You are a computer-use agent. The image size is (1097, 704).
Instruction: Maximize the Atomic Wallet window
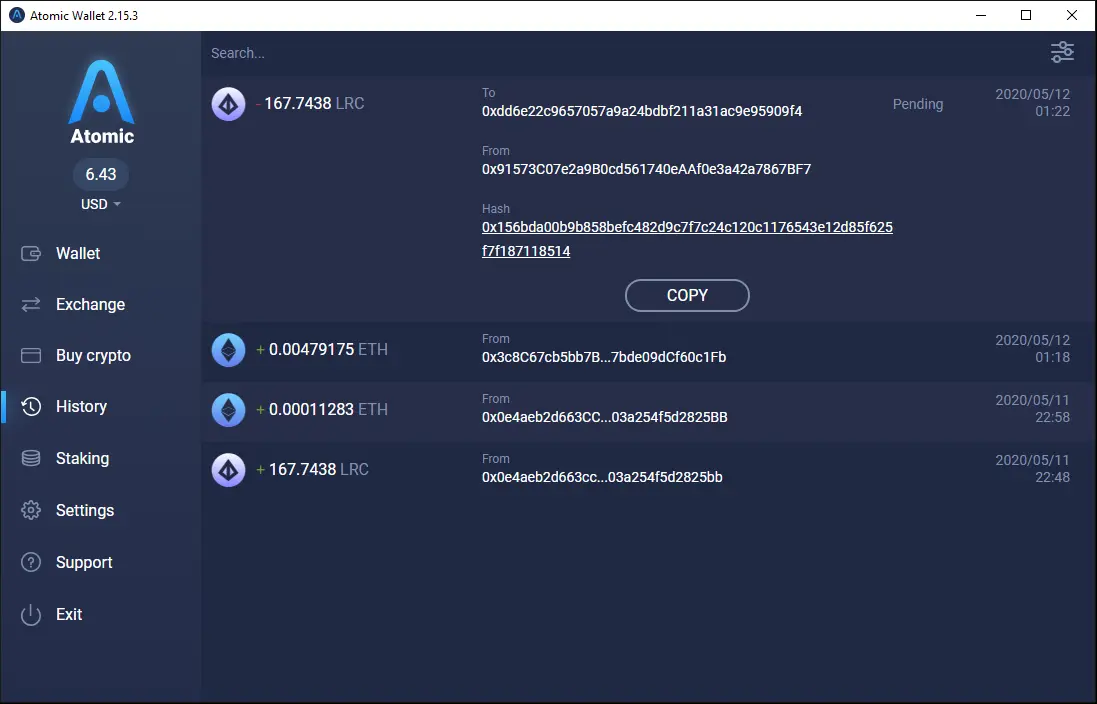tap(1026, 15)
